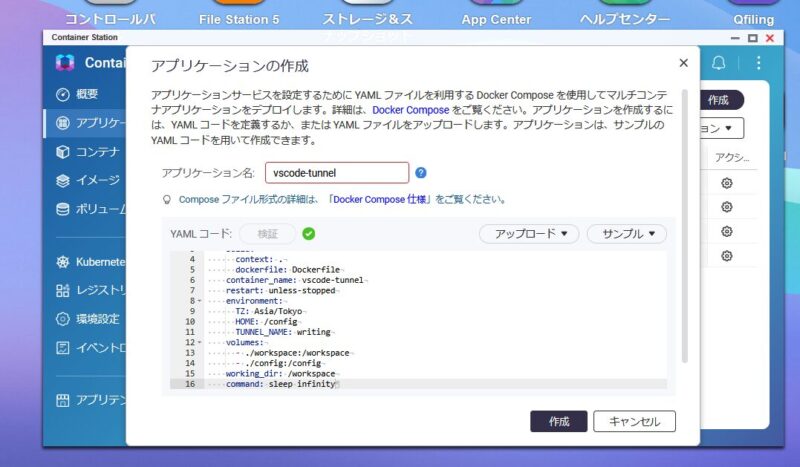Click the working_dir: /workspace line
The width and height of the screenshot is (800, 467).
pos(281,374)
